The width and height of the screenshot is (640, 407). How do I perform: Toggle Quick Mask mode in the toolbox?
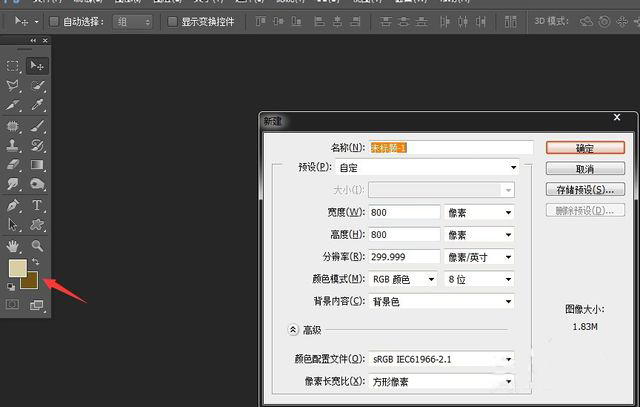(x=14, y=305)
